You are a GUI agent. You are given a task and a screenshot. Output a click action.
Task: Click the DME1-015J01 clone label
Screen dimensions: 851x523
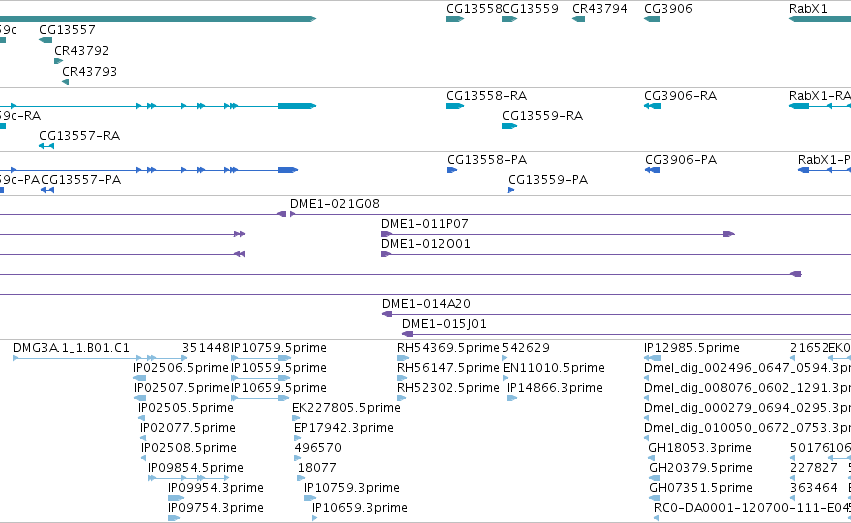(x=444, y=324)
